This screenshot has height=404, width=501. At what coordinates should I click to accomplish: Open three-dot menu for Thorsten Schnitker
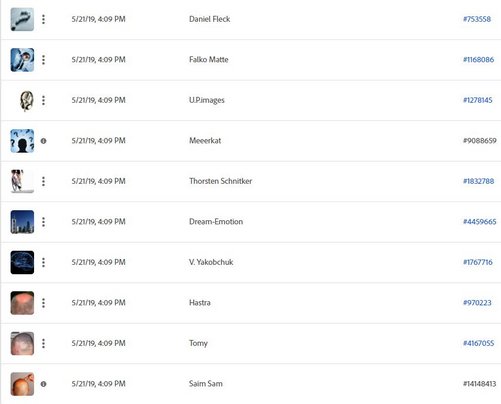(x=43, y=181)
